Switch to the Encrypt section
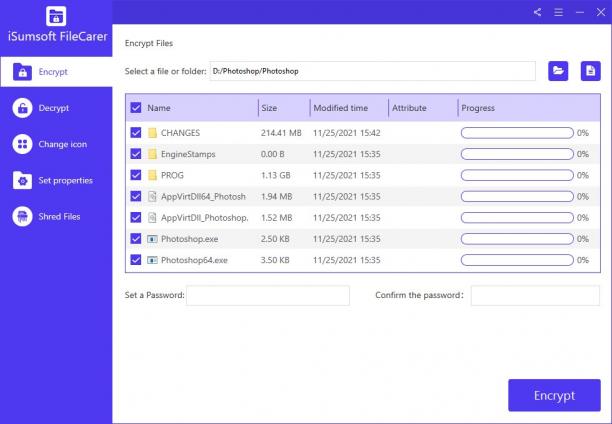The image size is (612, 424). tap(57, 72)
